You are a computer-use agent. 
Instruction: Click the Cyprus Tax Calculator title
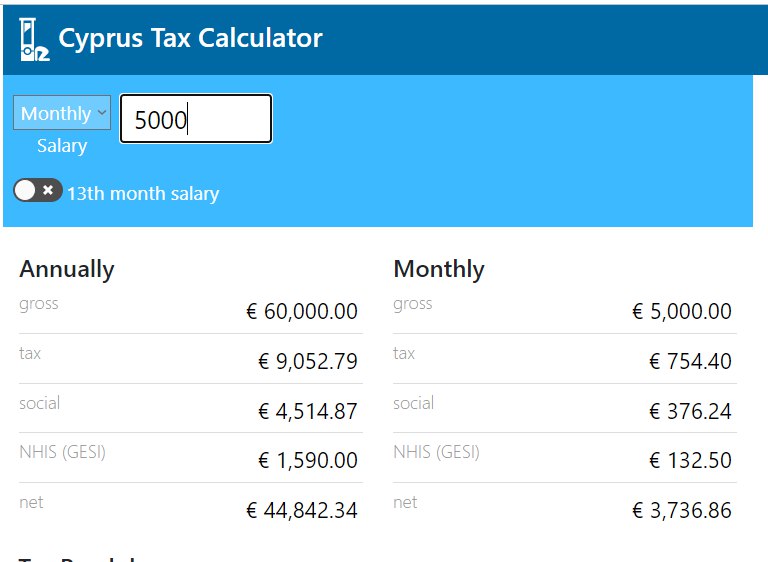click(190, 39)
